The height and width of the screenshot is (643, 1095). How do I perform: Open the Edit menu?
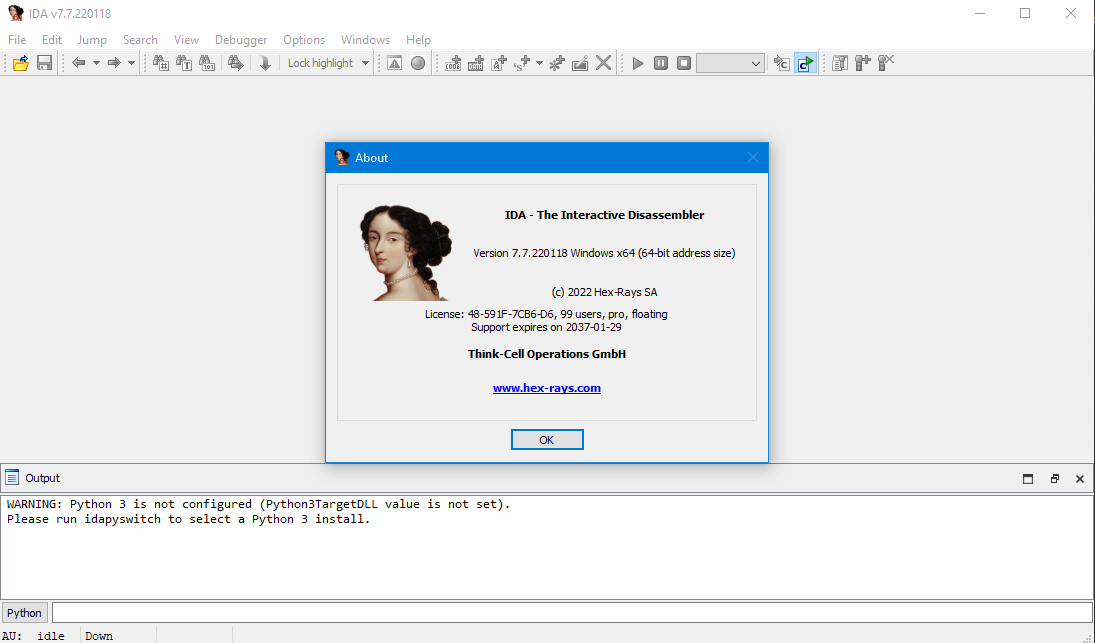pos(52,40)
